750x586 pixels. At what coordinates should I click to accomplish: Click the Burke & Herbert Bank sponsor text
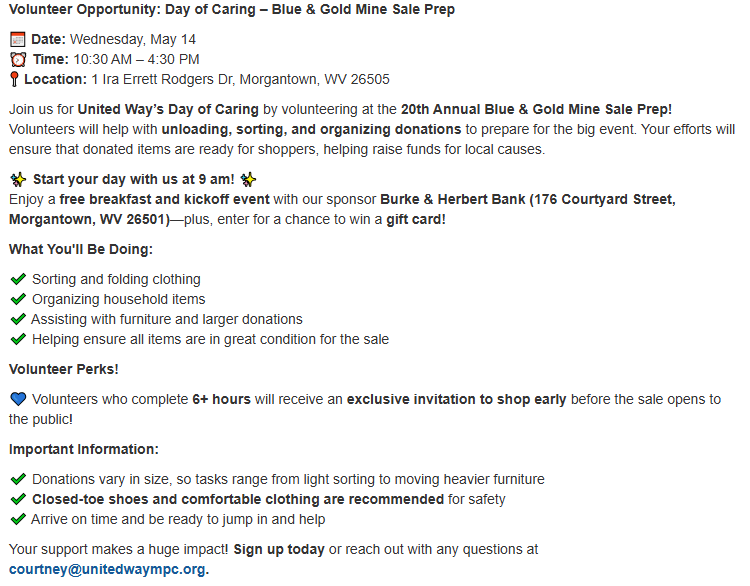452,199
